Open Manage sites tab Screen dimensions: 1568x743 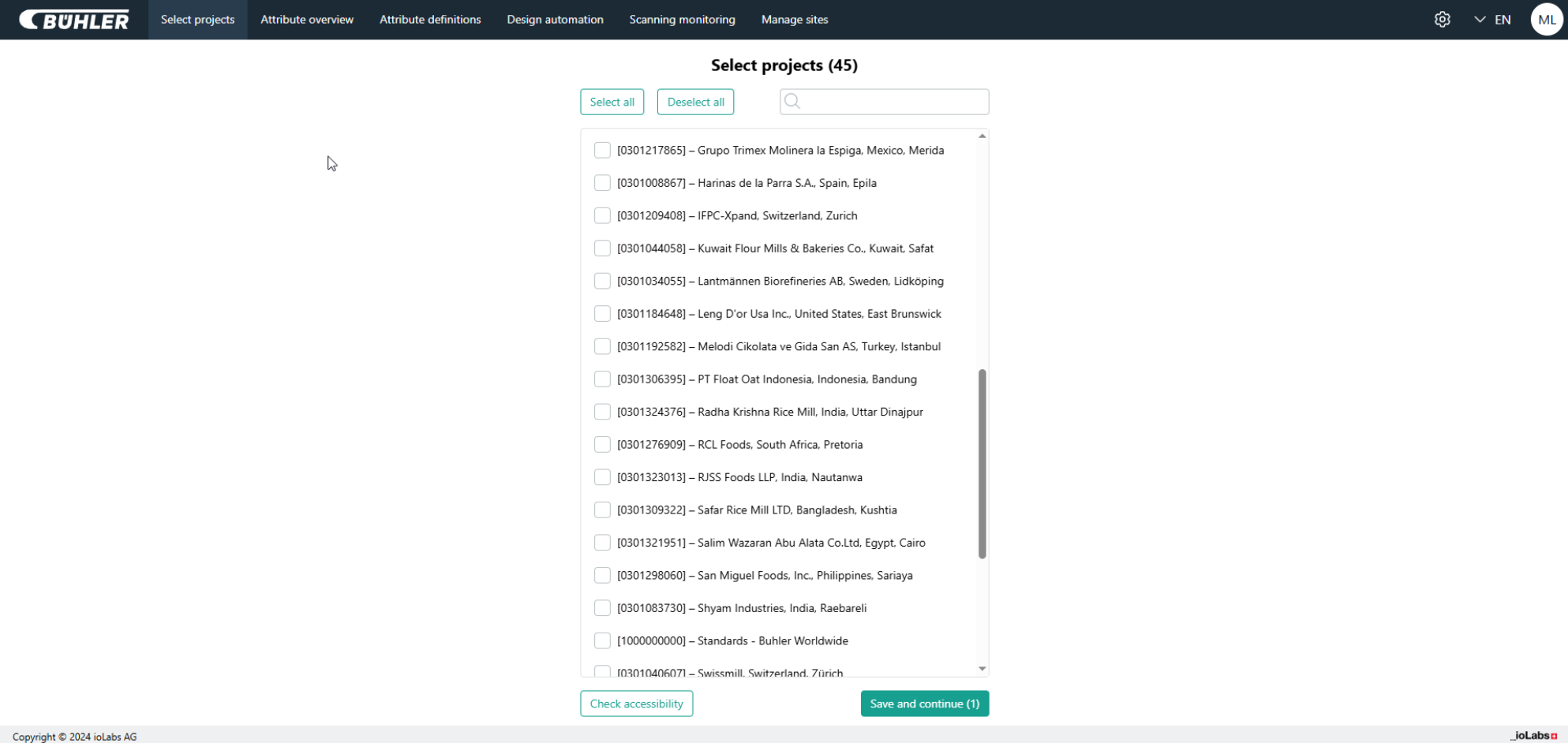[795, 20]
